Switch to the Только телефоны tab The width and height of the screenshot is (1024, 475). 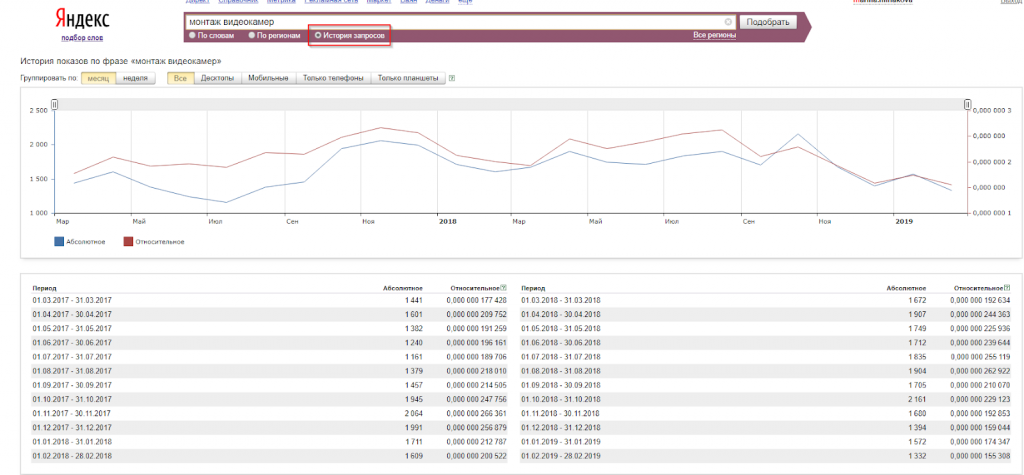pyautogui.click(x=333, y=78)
